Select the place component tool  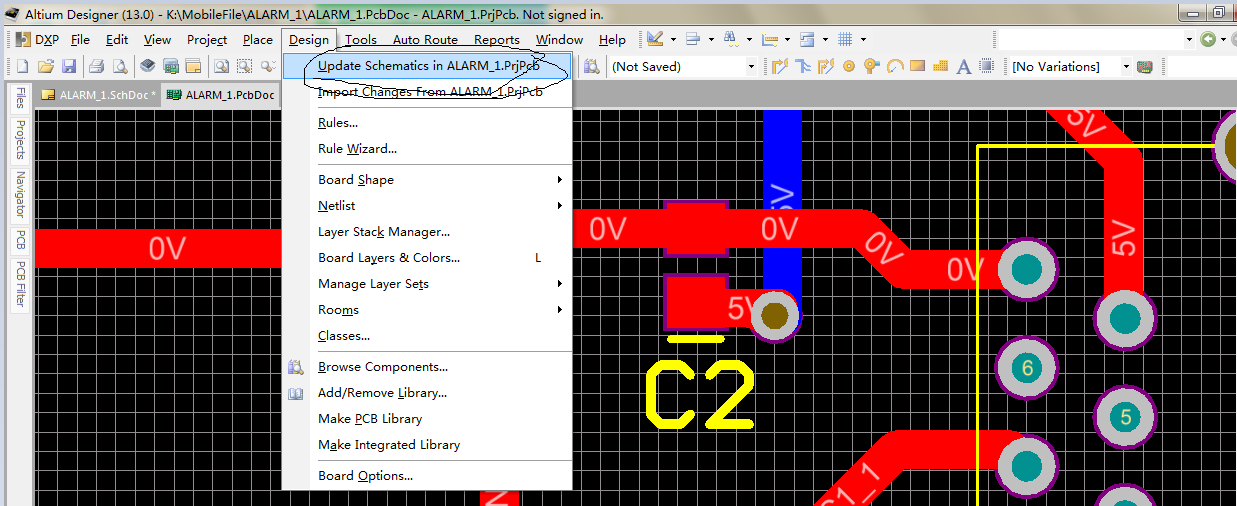pyautogui.click(x=987, y=66)
